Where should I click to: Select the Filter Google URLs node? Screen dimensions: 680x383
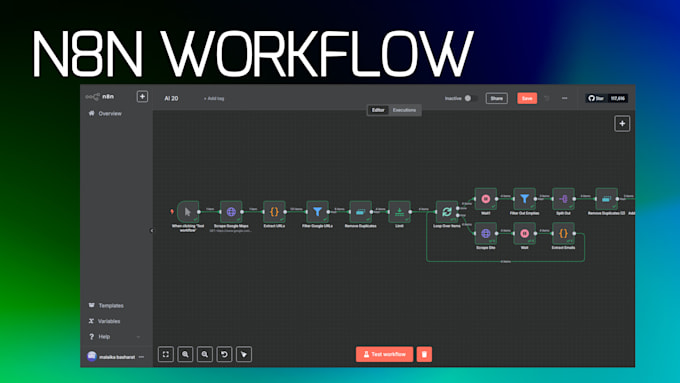pos(317,212)
